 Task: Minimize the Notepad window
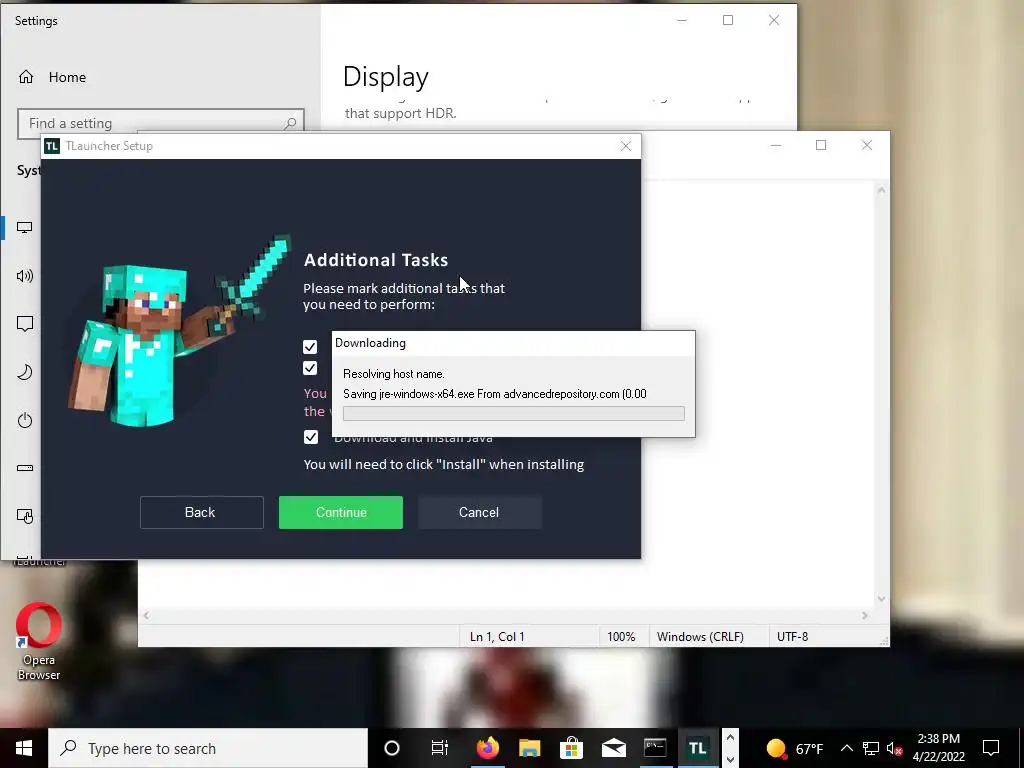(776, 145)
